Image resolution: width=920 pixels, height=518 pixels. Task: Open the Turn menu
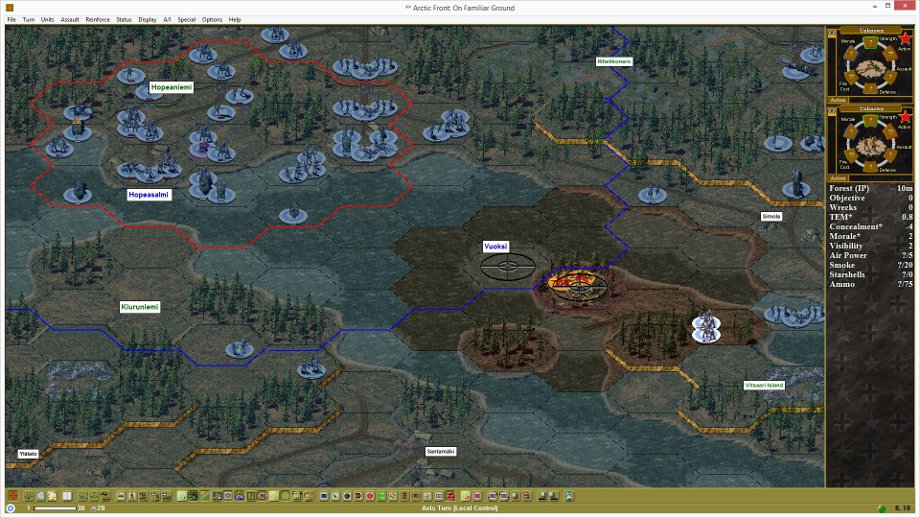(x=28, y=19)
